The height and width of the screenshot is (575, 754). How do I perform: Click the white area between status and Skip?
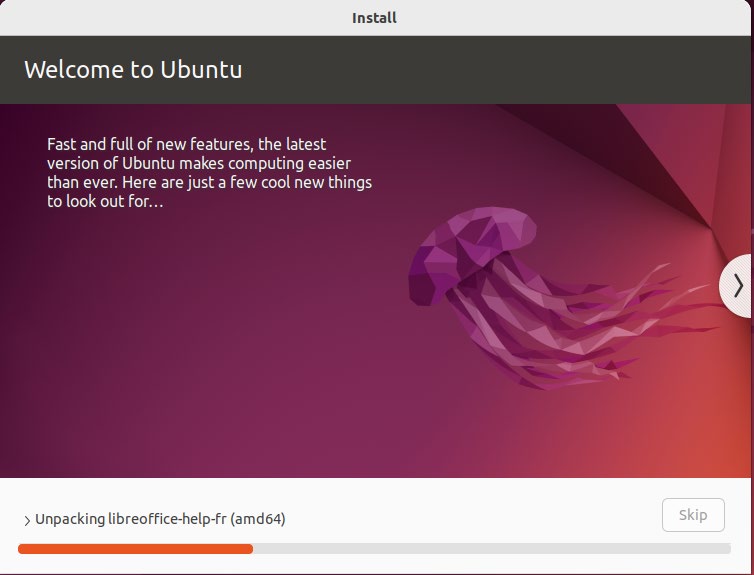[471, 517]
